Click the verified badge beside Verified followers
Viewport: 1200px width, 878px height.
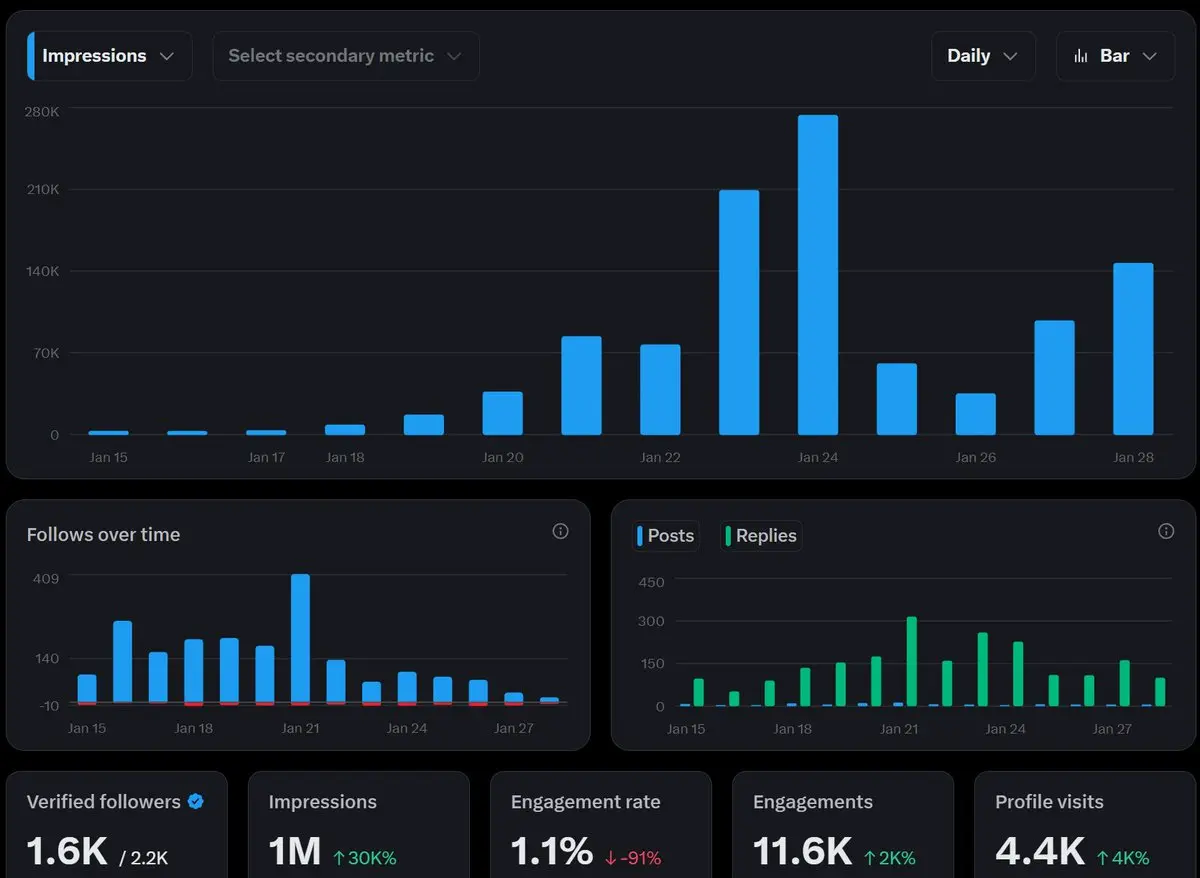point(196,801)
